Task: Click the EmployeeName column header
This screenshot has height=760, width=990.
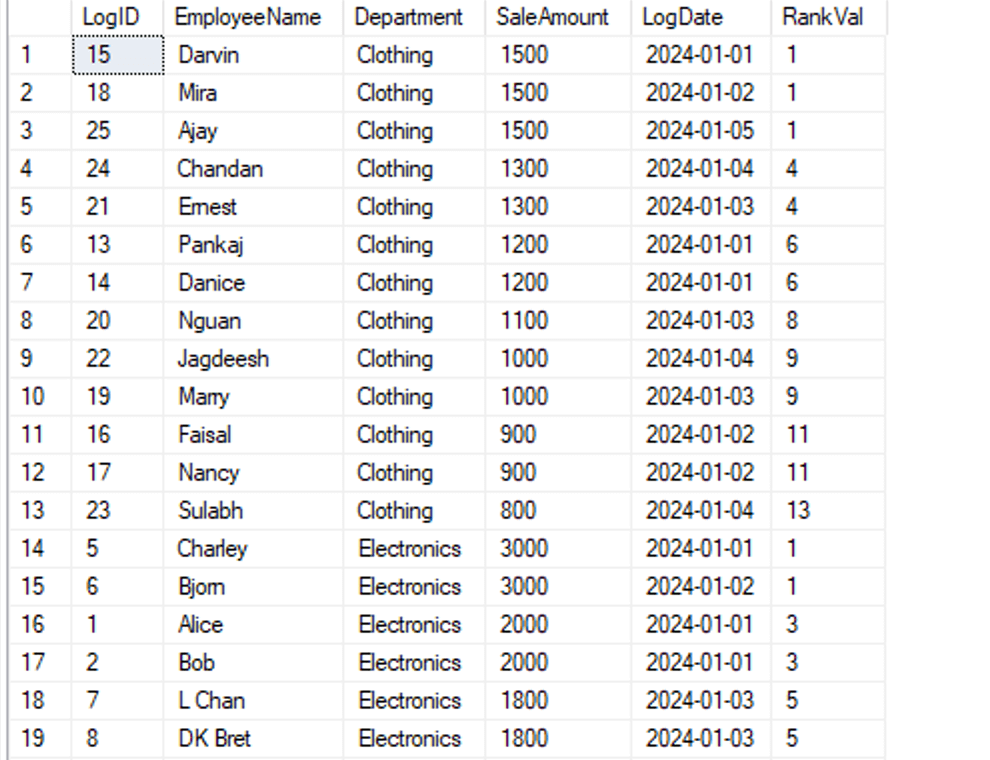Action: [x=247, y=17]
